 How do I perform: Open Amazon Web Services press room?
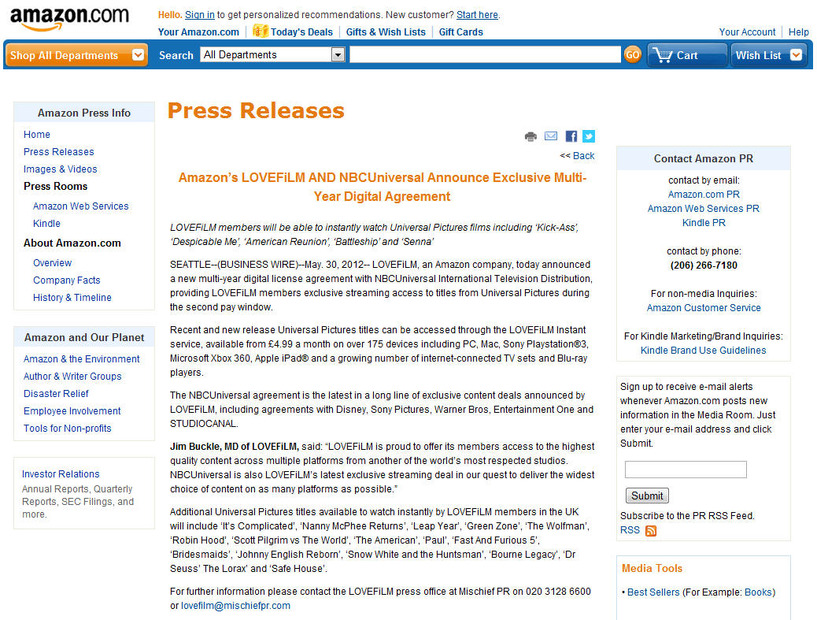click(80, 206)
